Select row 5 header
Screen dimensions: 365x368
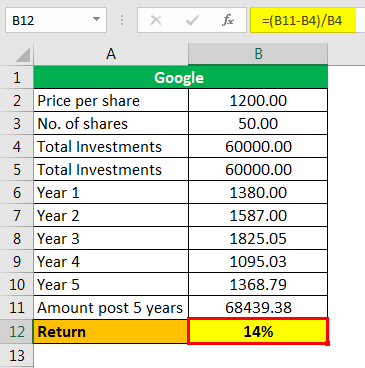[17, 169]
